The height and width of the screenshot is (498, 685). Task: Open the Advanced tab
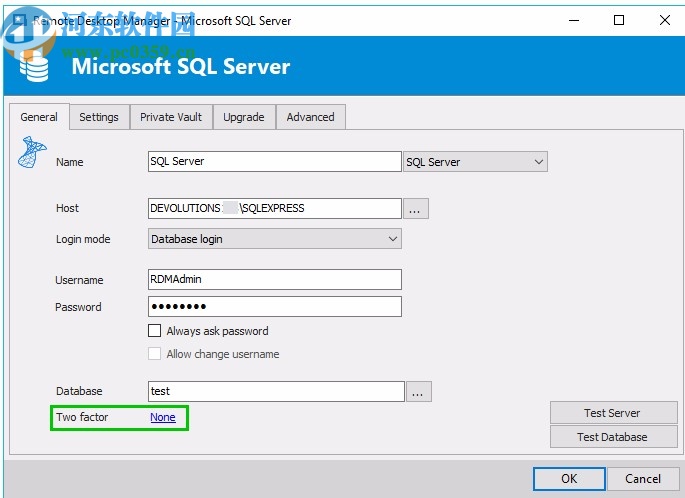pyautogui.click(x=311, y=117)
